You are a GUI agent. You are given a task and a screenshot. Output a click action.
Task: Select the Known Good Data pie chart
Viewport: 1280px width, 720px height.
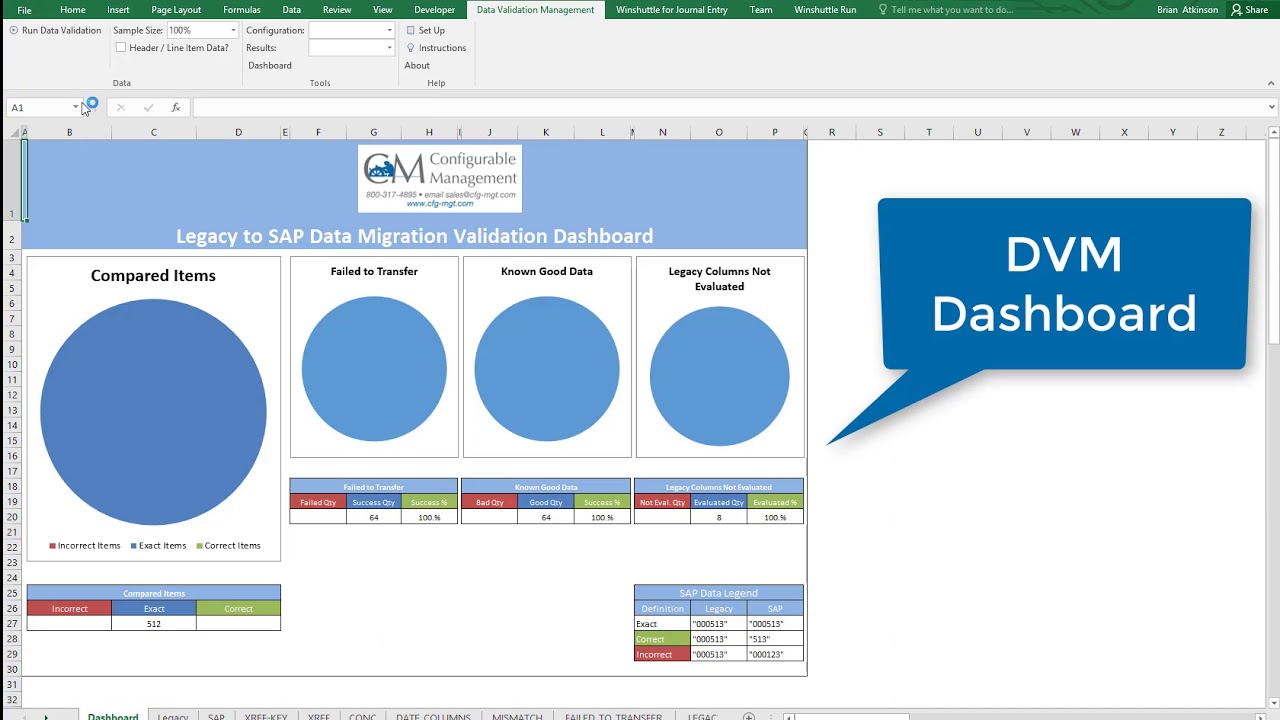pos(547,369)
